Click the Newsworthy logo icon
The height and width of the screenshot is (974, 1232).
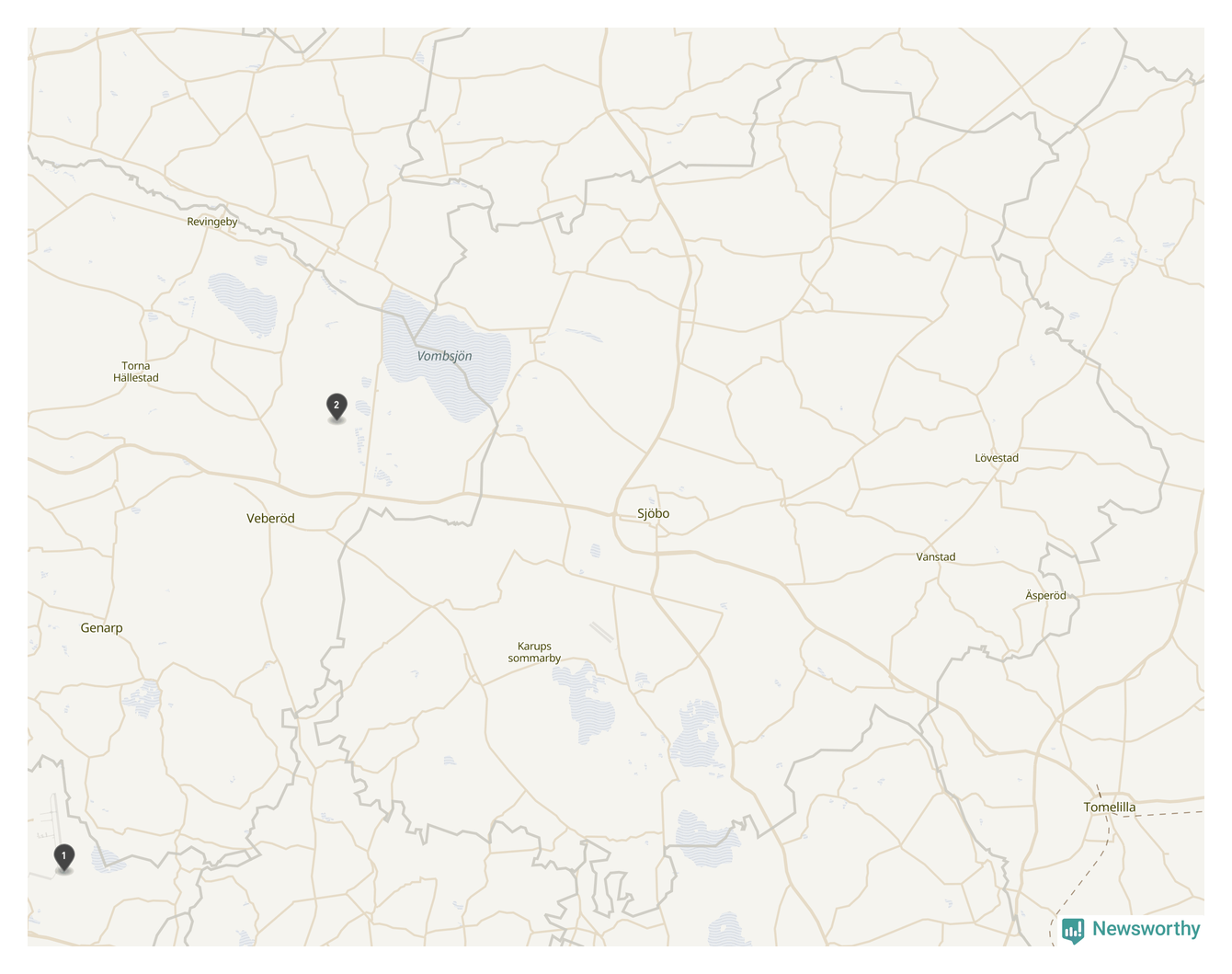1073,930
